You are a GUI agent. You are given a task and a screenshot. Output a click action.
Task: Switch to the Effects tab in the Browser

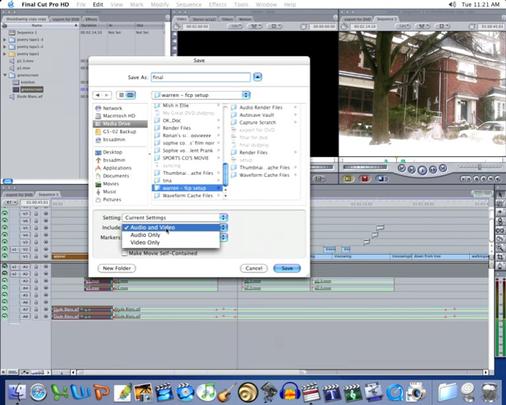(x=91, y=19)
